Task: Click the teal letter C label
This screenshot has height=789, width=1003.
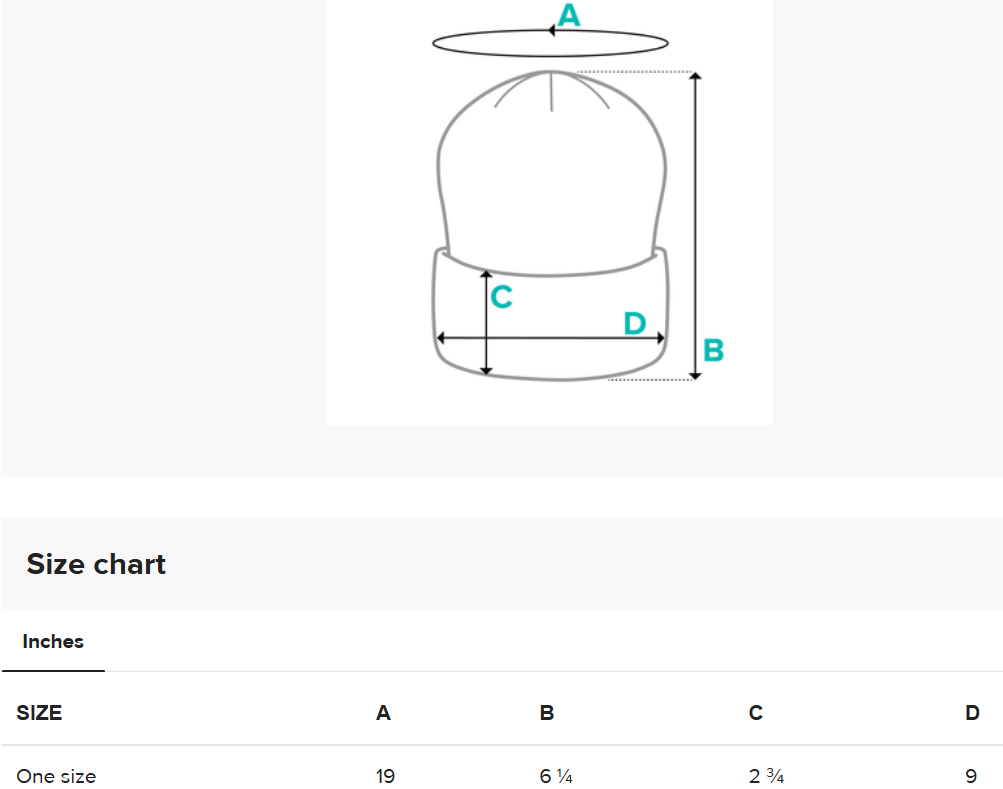Action: coord(502,297)
